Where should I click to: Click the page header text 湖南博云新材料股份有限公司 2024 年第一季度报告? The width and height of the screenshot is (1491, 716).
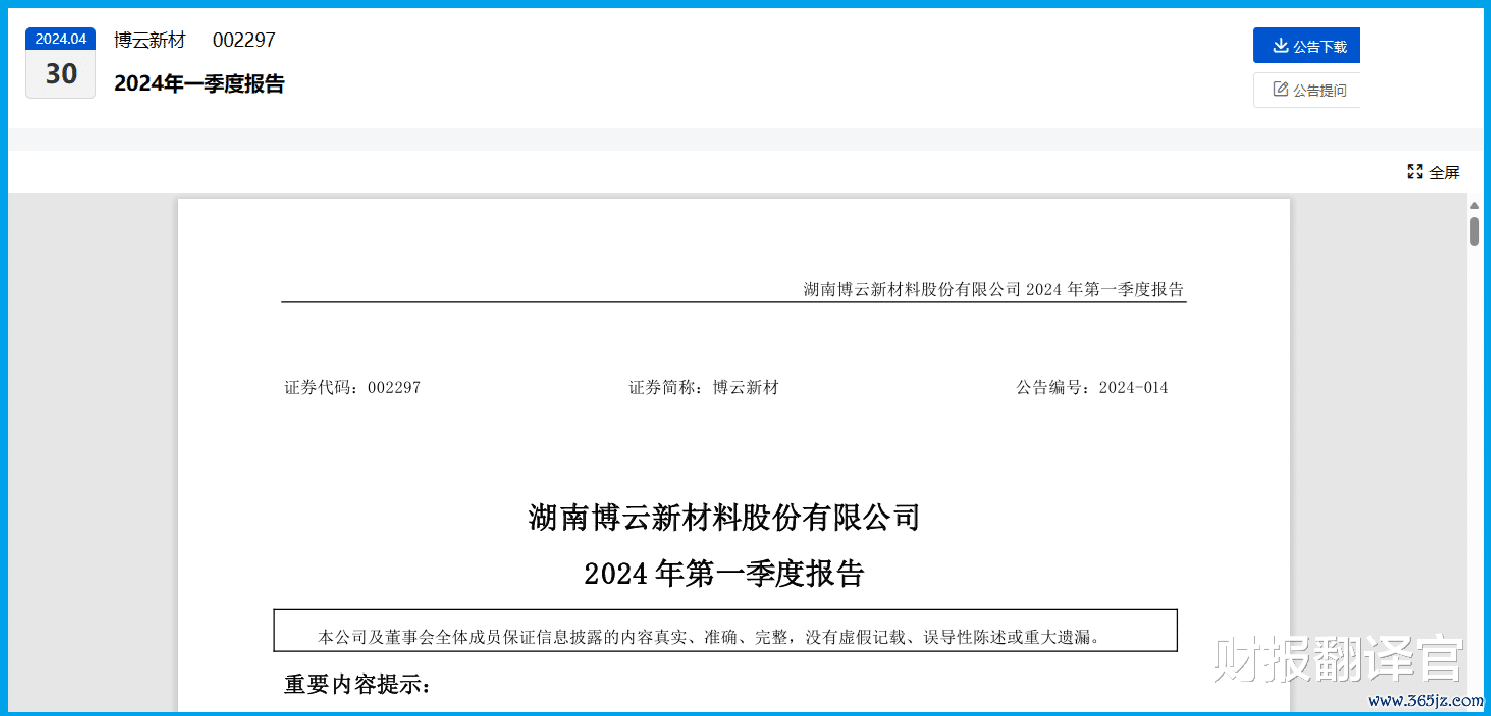pos(994,289)
